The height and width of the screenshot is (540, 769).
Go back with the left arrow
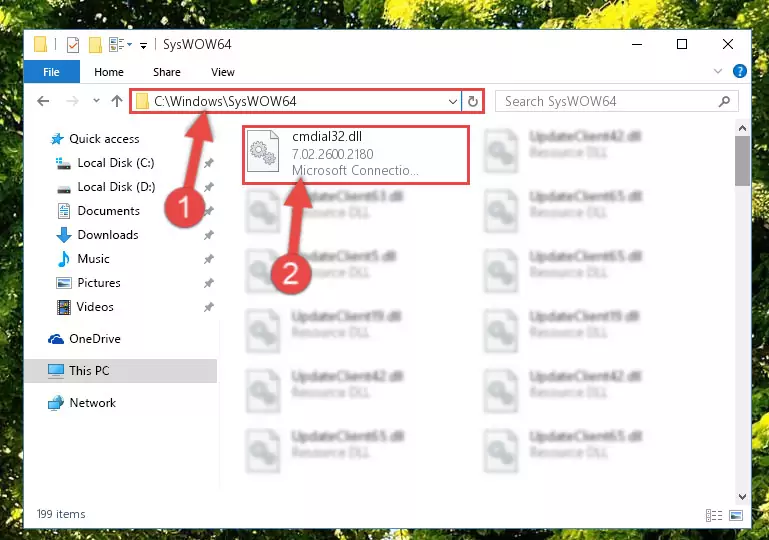[x=43, y=101]
